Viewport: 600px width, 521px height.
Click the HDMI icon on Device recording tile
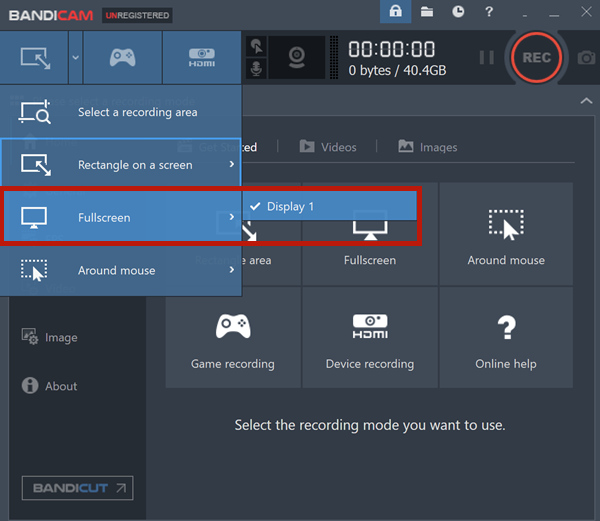pos(370,326)
